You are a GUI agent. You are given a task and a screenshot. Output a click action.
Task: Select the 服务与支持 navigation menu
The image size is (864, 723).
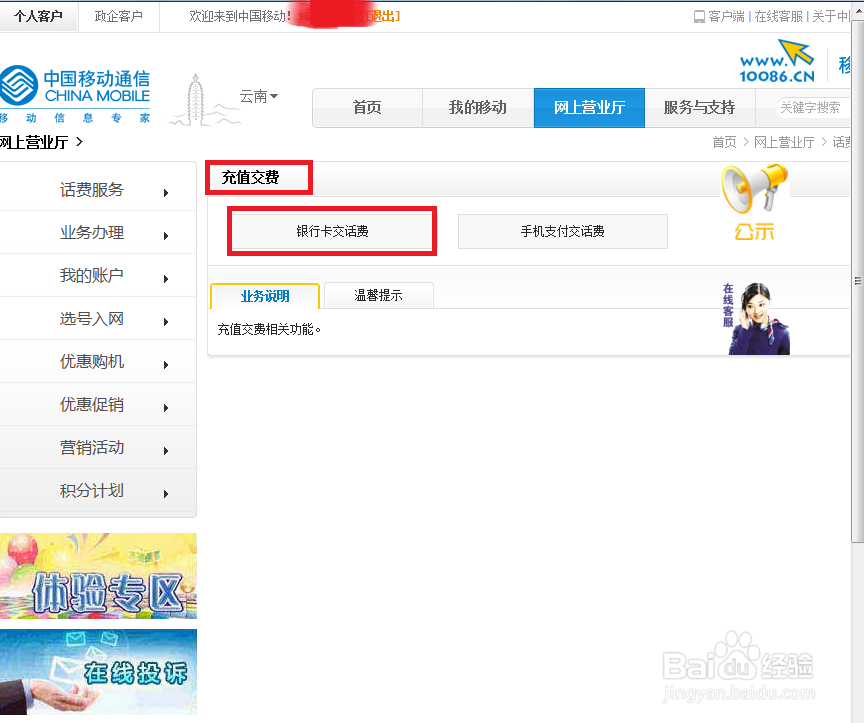699,107
